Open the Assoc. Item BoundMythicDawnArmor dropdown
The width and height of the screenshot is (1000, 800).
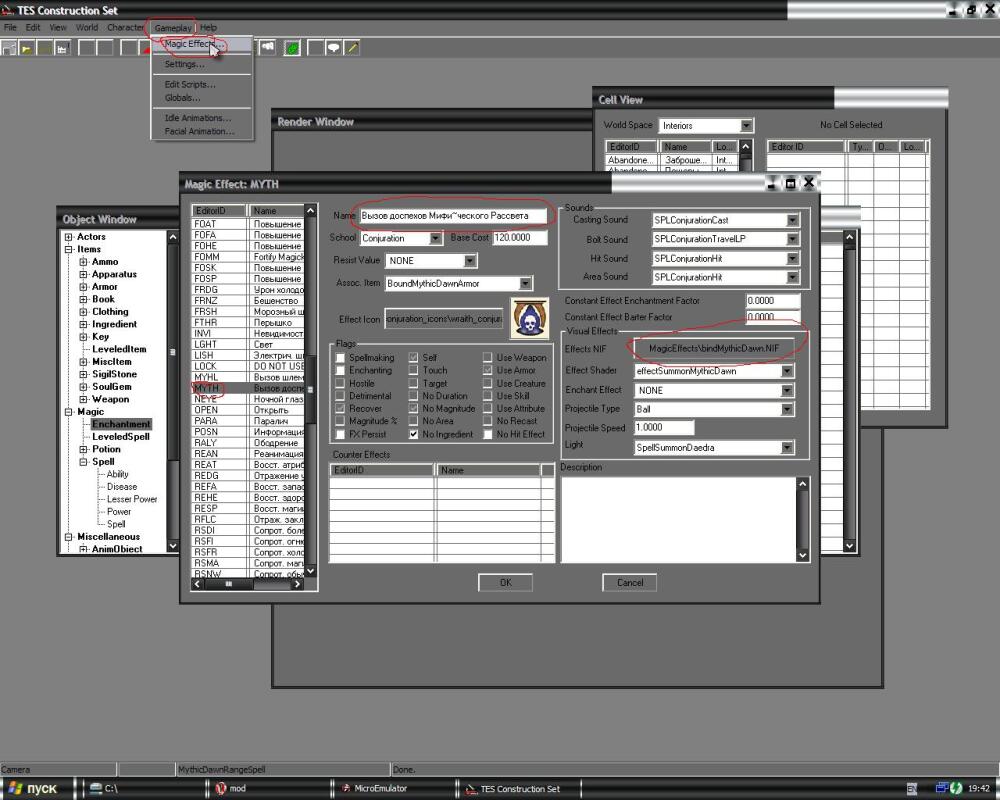pyautogui.click(x=526, y=283)
